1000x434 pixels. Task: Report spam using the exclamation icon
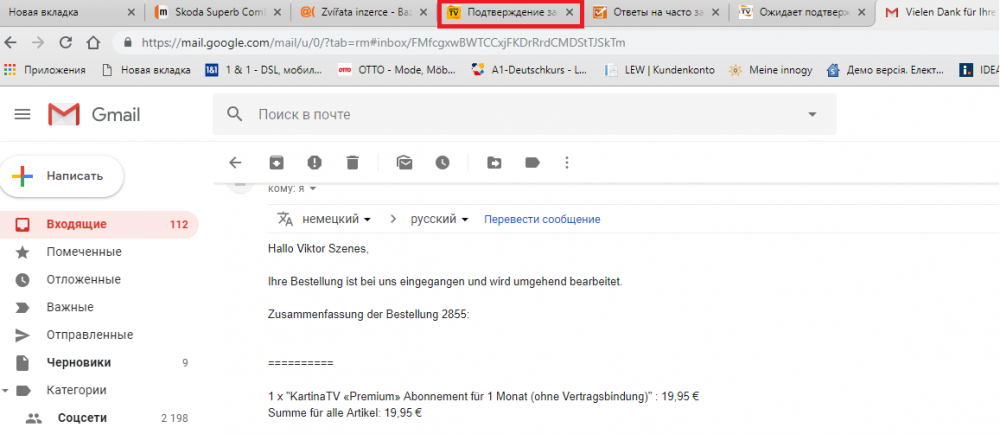pos(314,163)
